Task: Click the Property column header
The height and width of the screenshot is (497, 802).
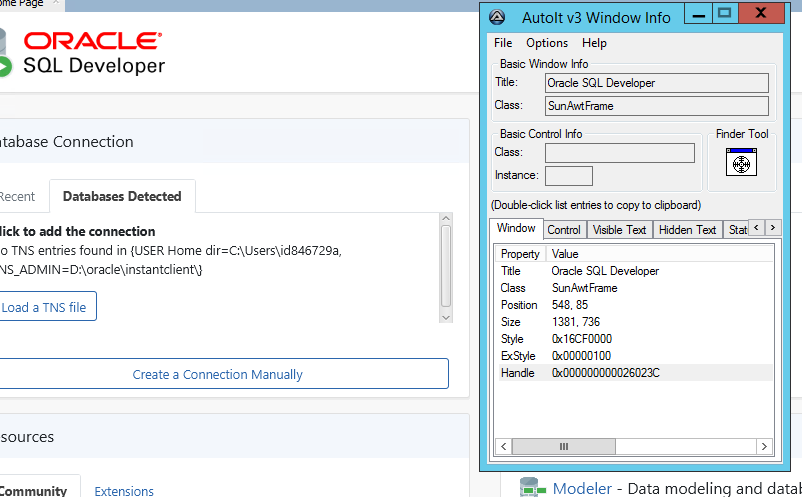Action: click(520, 254)
